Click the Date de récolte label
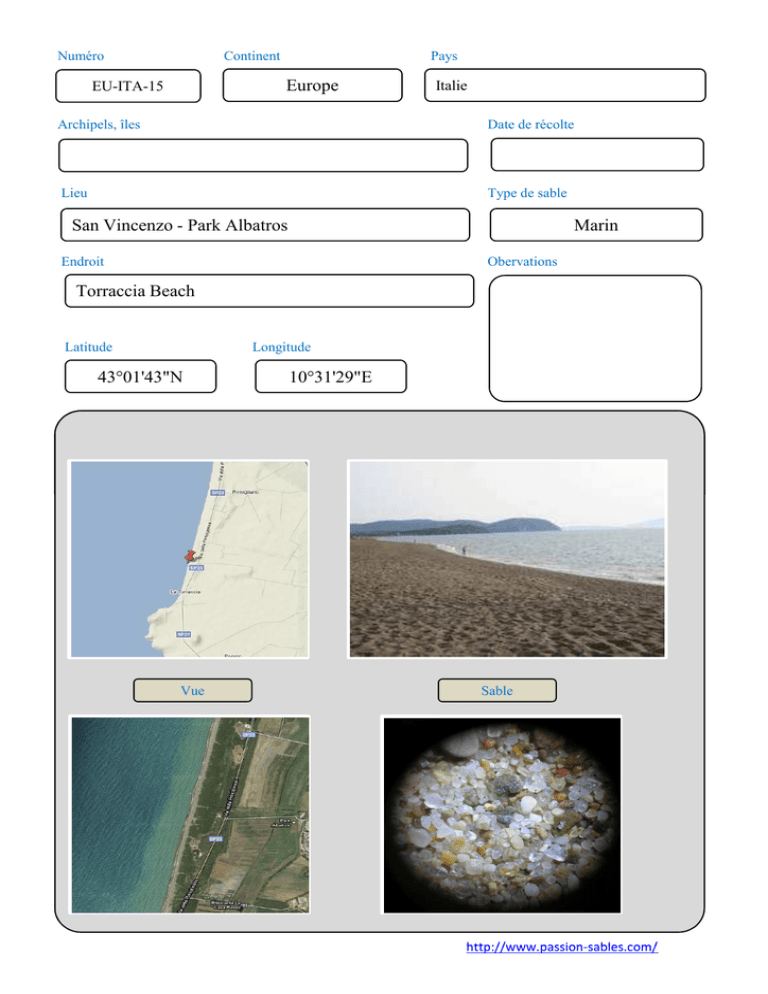768x994 pixels. (530, 124)
